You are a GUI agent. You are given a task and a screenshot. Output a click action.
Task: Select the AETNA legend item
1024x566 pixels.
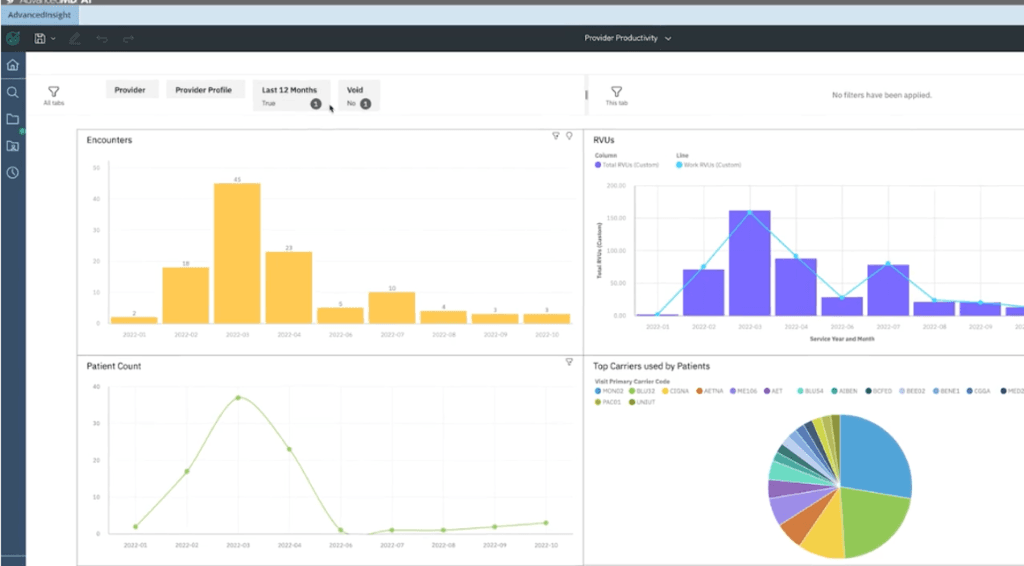(x=709, y=391)
